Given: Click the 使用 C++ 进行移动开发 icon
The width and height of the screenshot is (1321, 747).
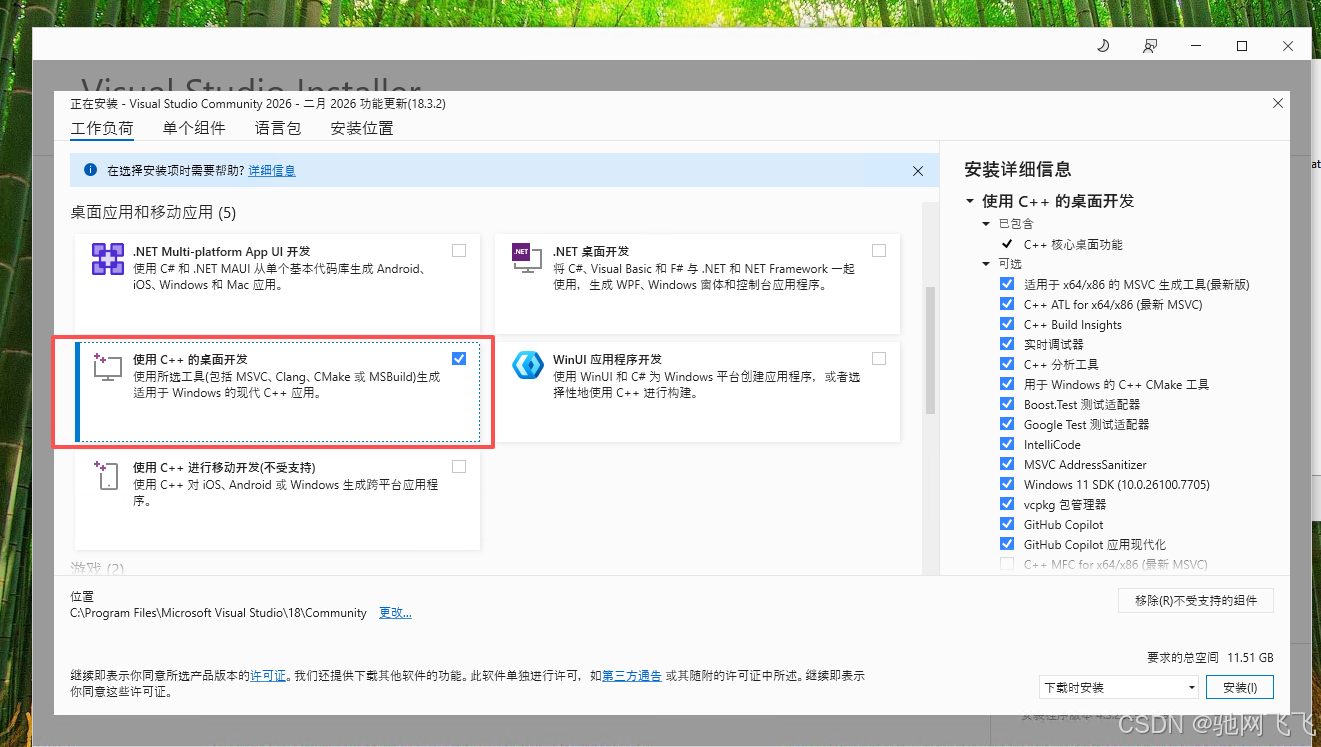Looking at the screenshot, I should [107, 474].
